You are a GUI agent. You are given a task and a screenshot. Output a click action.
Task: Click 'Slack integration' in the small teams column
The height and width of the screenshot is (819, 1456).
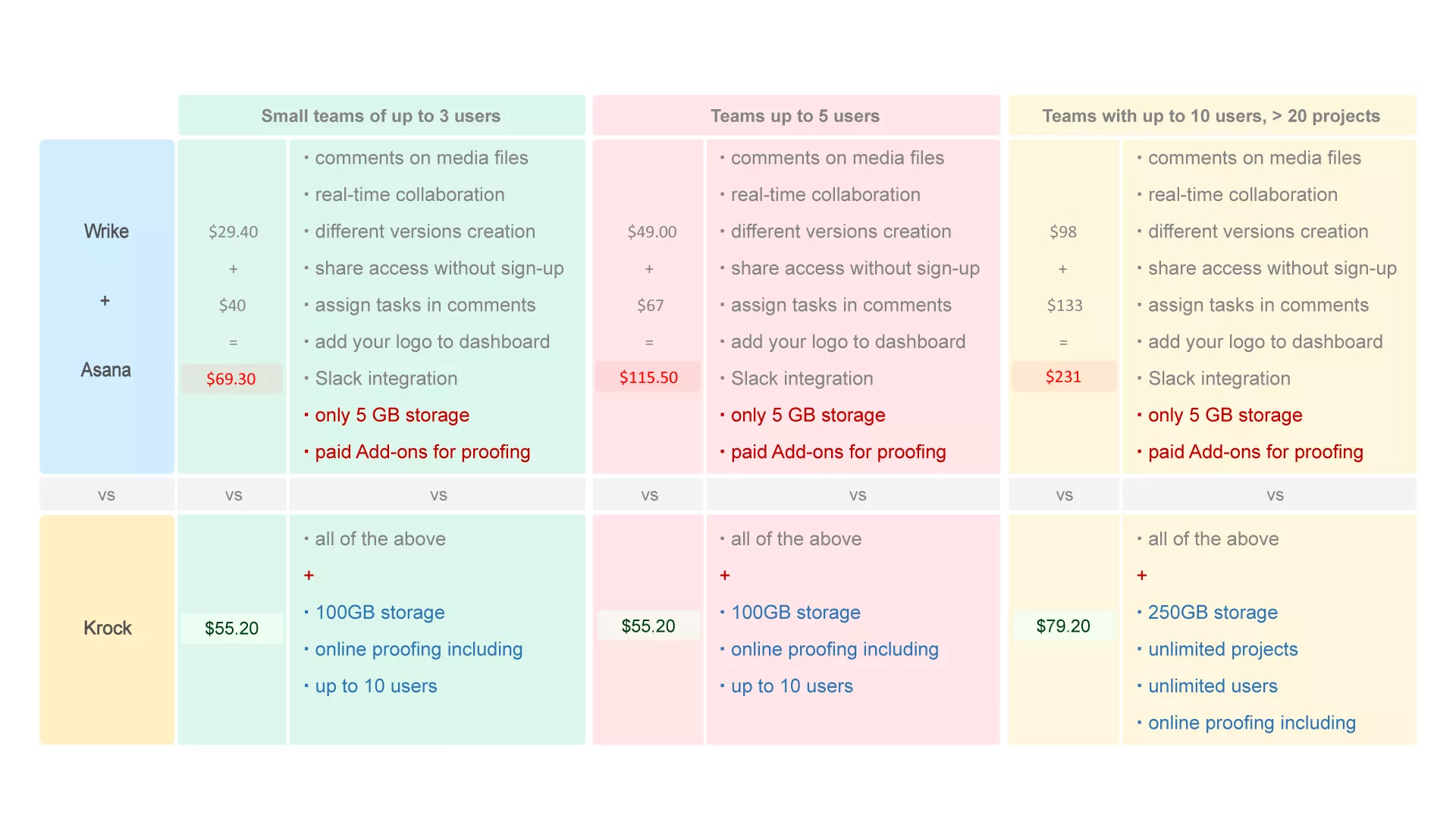pos(386,378)
